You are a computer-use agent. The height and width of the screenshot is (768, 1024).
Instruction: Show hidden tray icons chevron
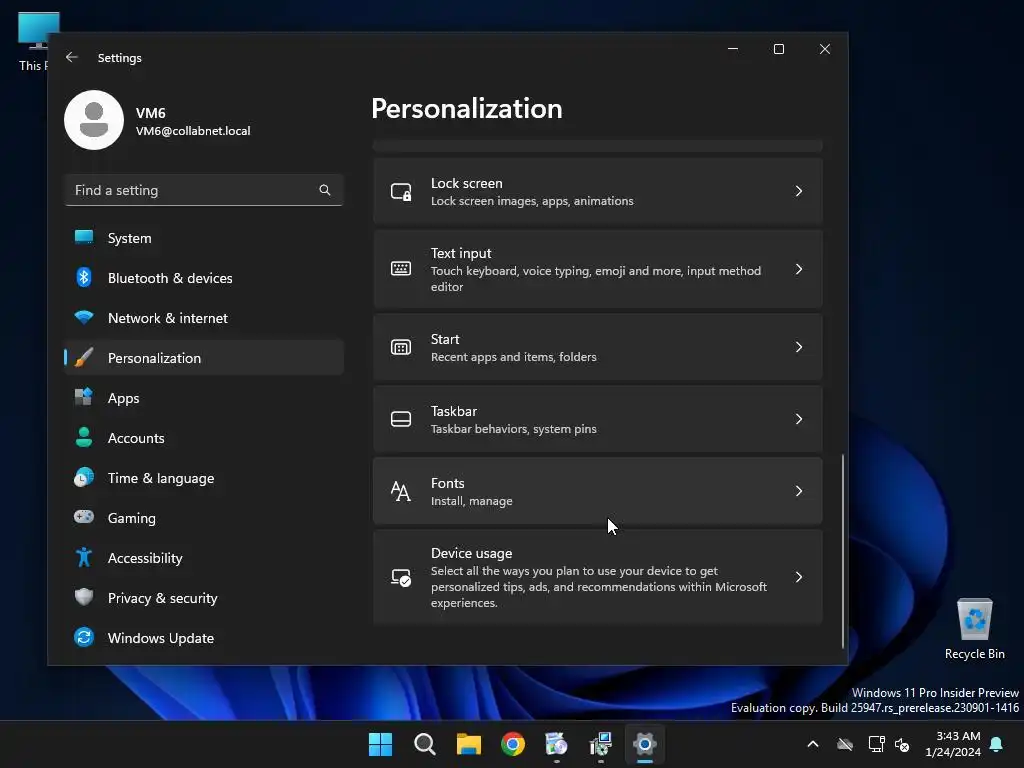click(813, 744)
